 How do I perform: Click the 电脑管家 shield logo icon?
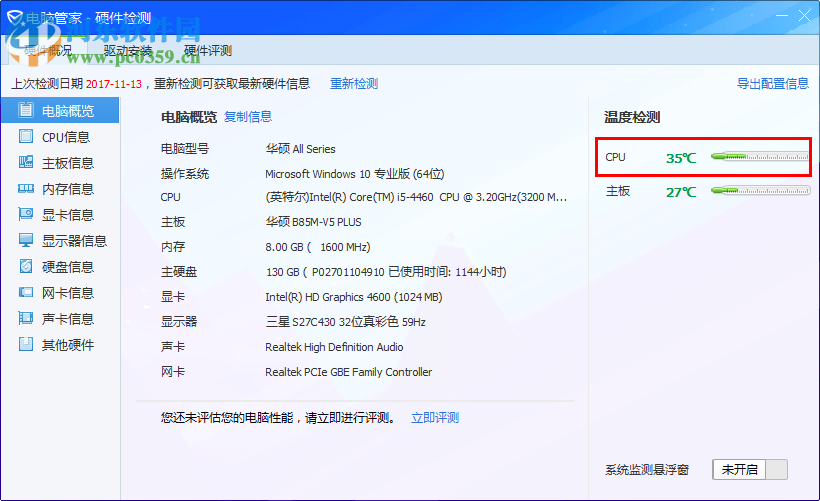click(x=15, y=18)
